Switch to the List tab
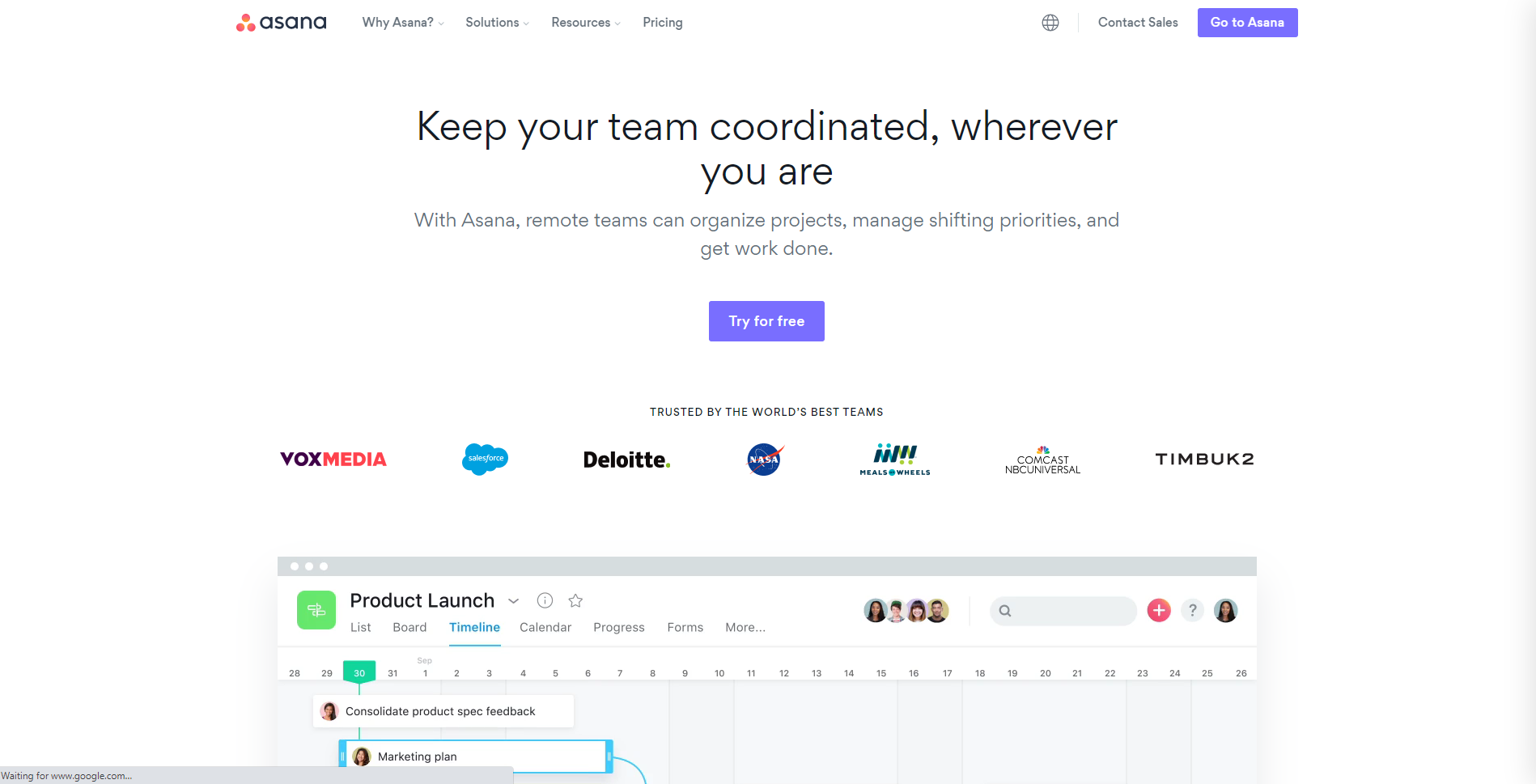 (x=360, y=627)
